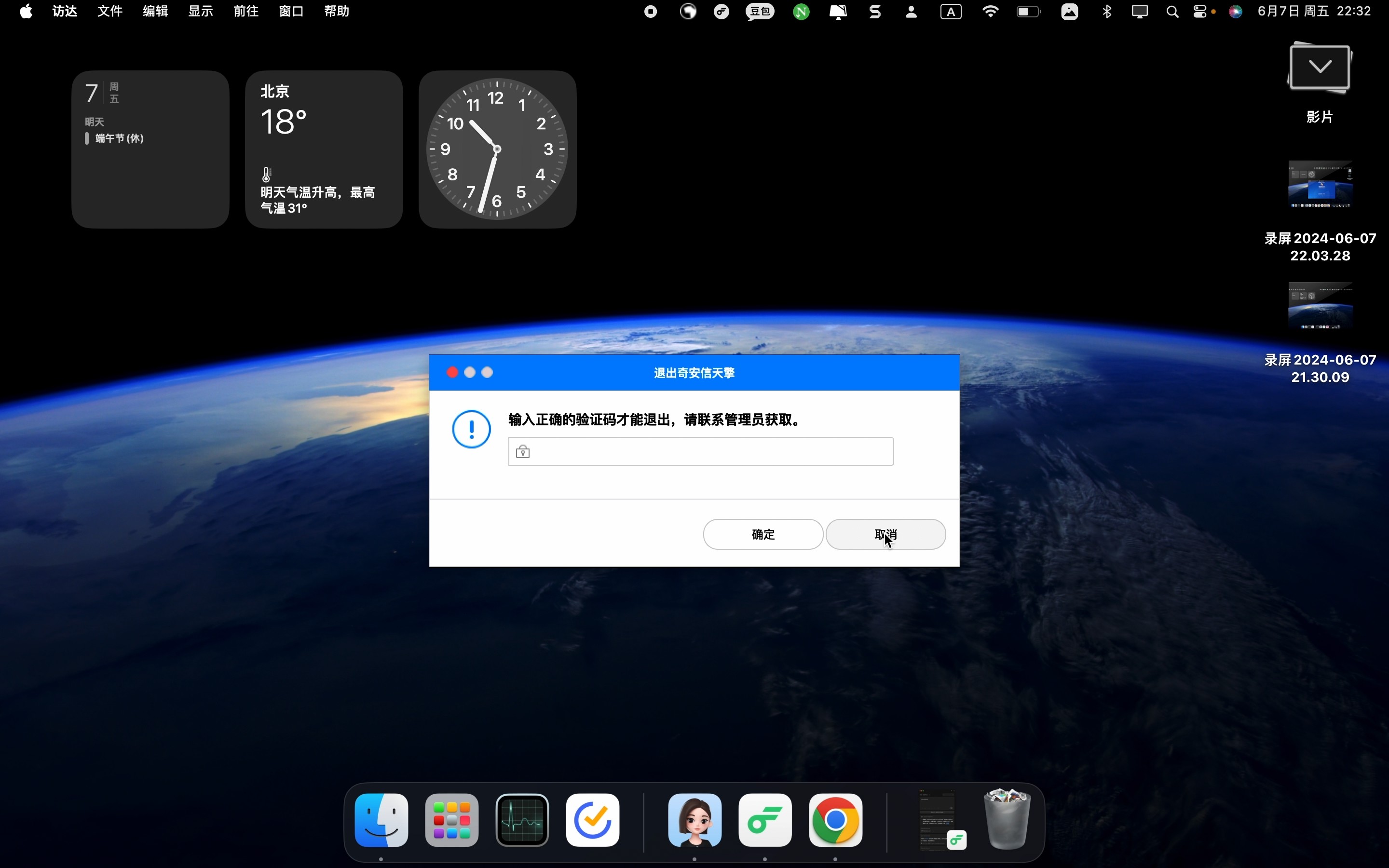Open Control Center from menu bar
1389x868 pixels.
click(1200, 12)
